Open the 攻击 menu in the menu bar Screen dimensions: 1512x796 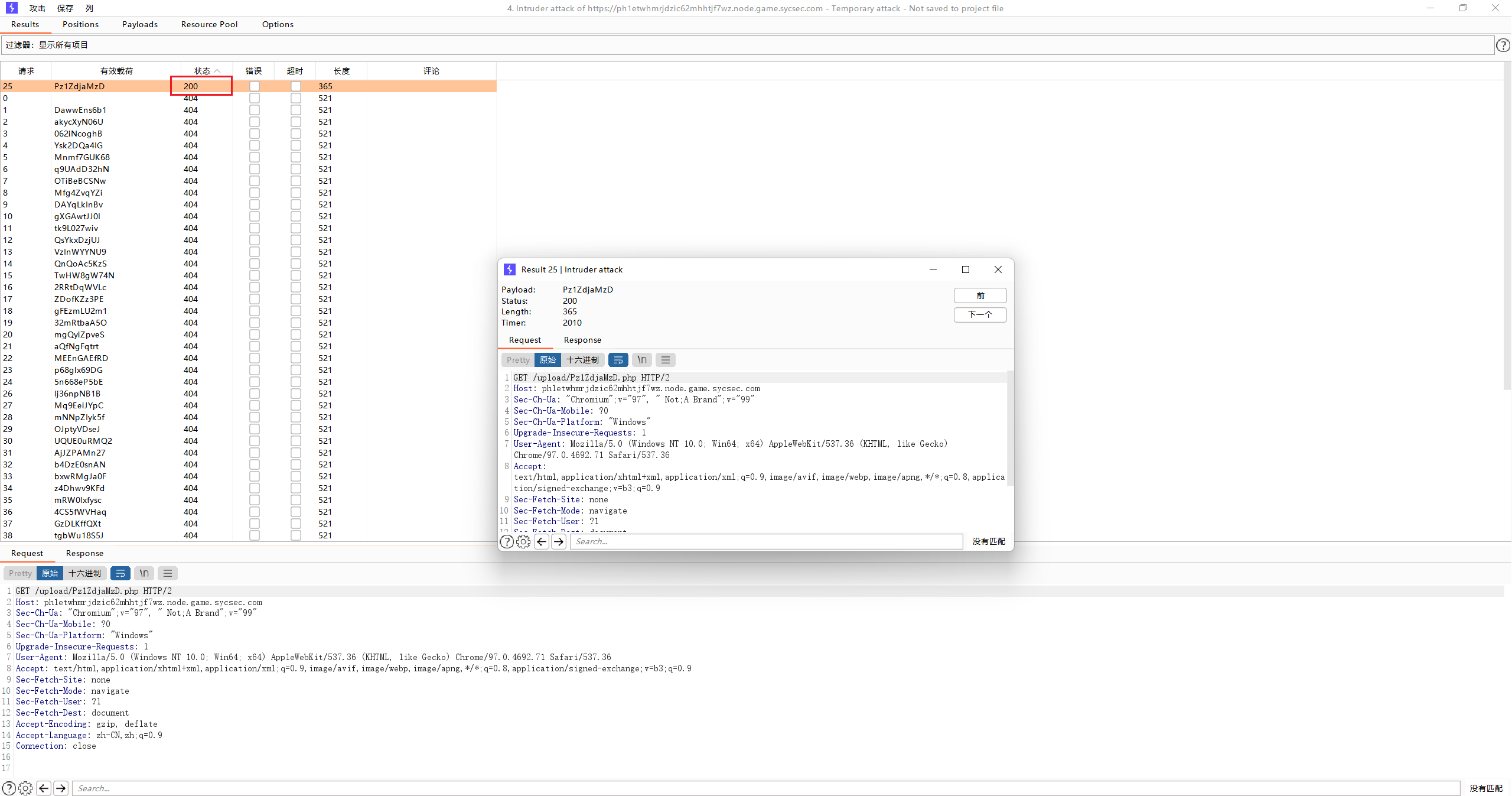37,8
